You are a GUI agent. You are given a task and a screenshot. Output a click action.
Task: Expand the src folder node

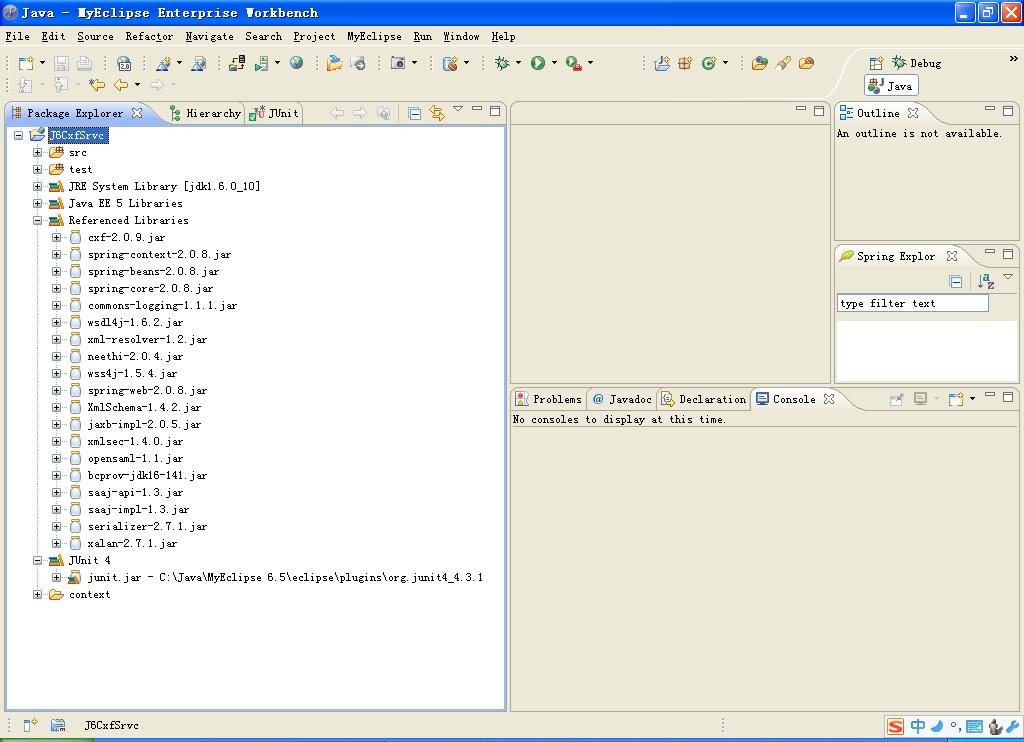pyautogui.click(x=38, y=153)
